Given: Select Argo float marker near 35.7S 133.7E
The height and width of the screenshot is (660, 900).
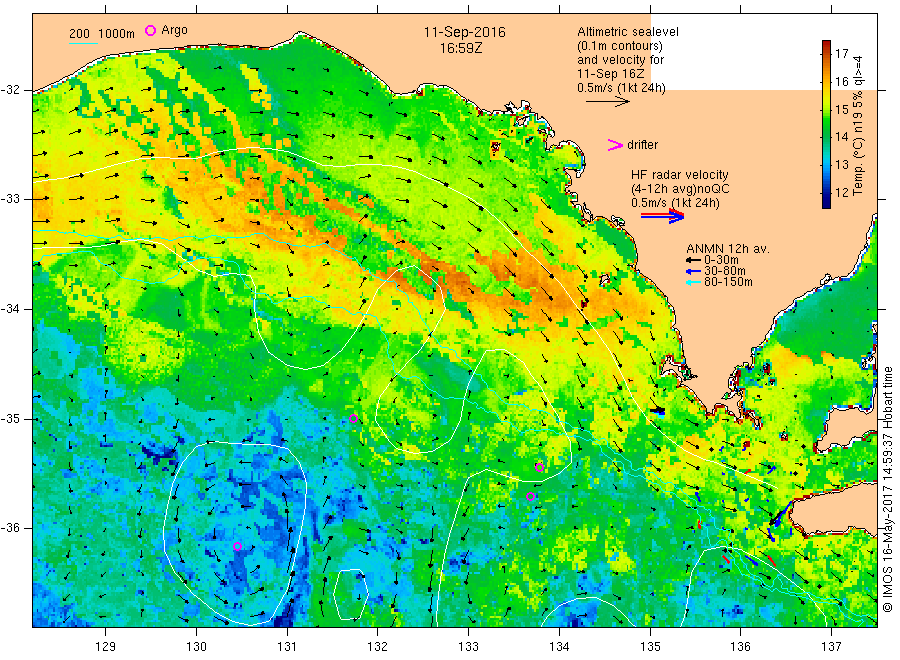Looking at the screenshot, I should tap(530, 496).
